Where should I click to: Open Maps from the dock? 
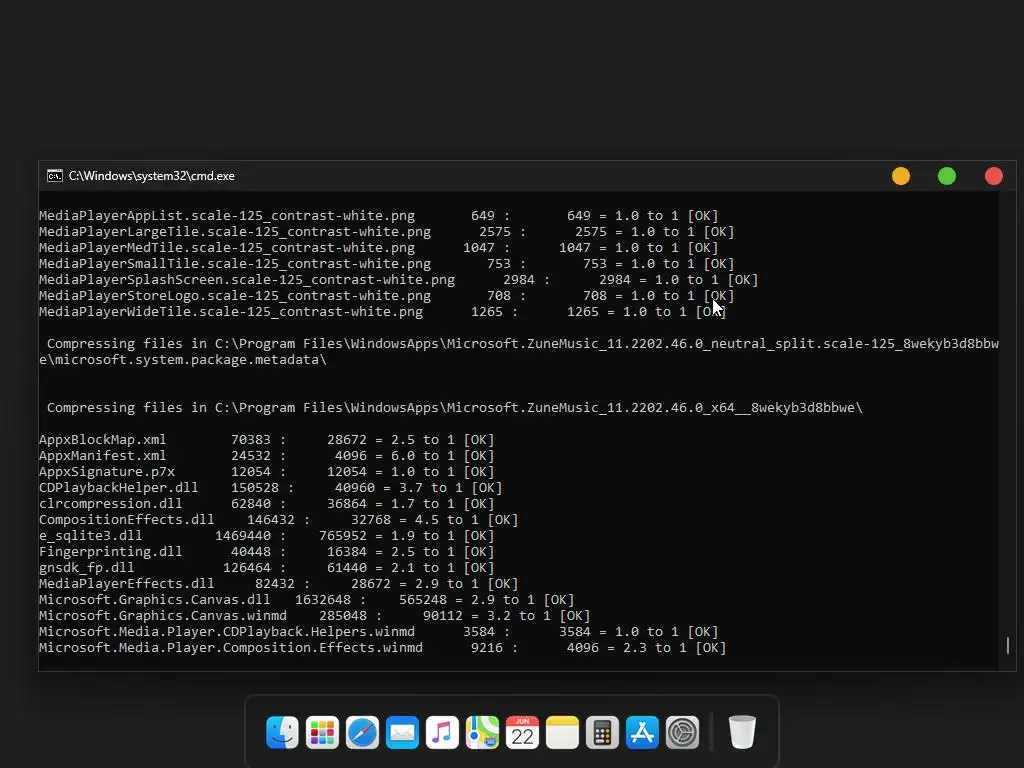482,733
